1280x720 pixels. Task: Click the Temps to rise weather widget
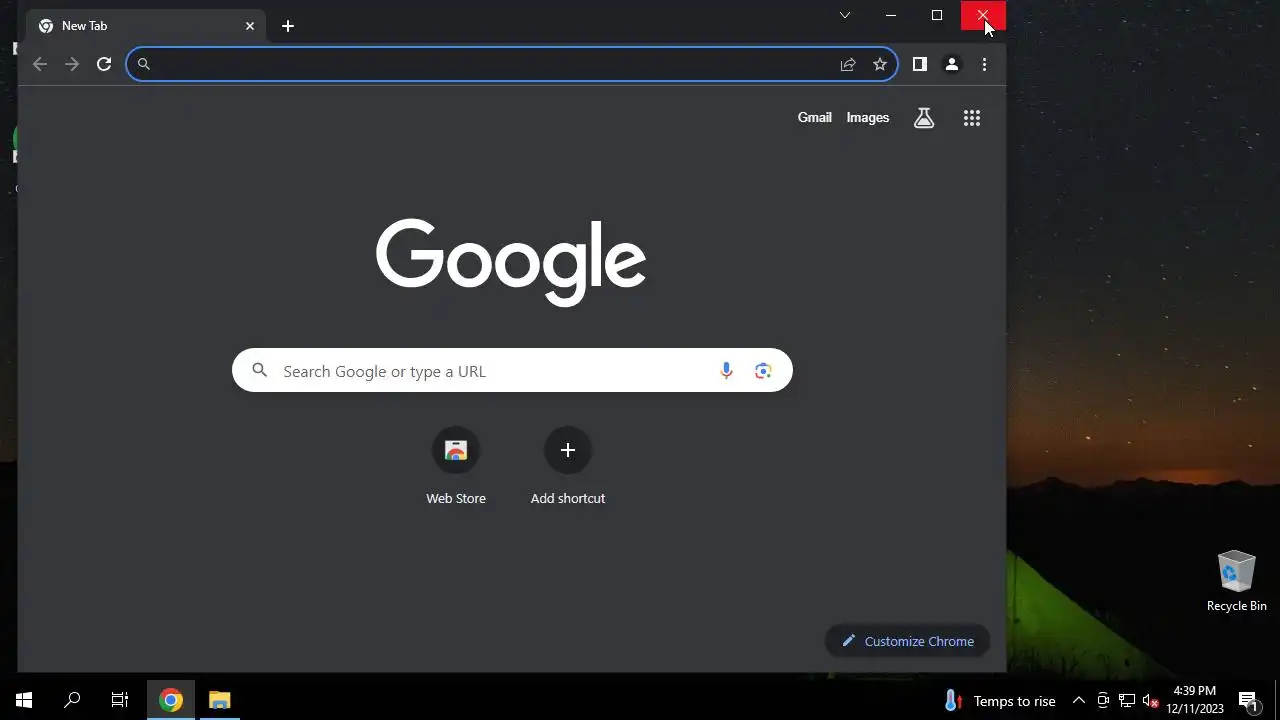coord(1000,701)
